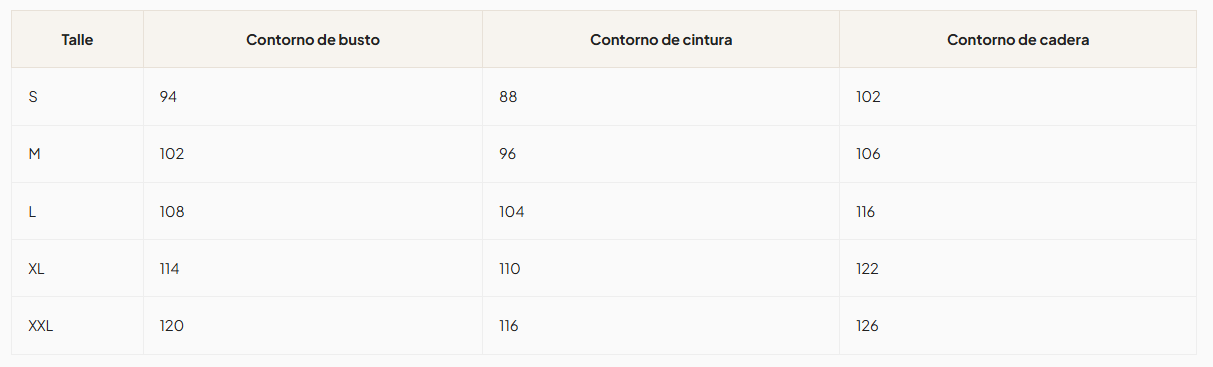Image resolution: width=1213 pixels, height=367 pixels.
Task: Select hip value 106 in M row
Action: point(868,154)
